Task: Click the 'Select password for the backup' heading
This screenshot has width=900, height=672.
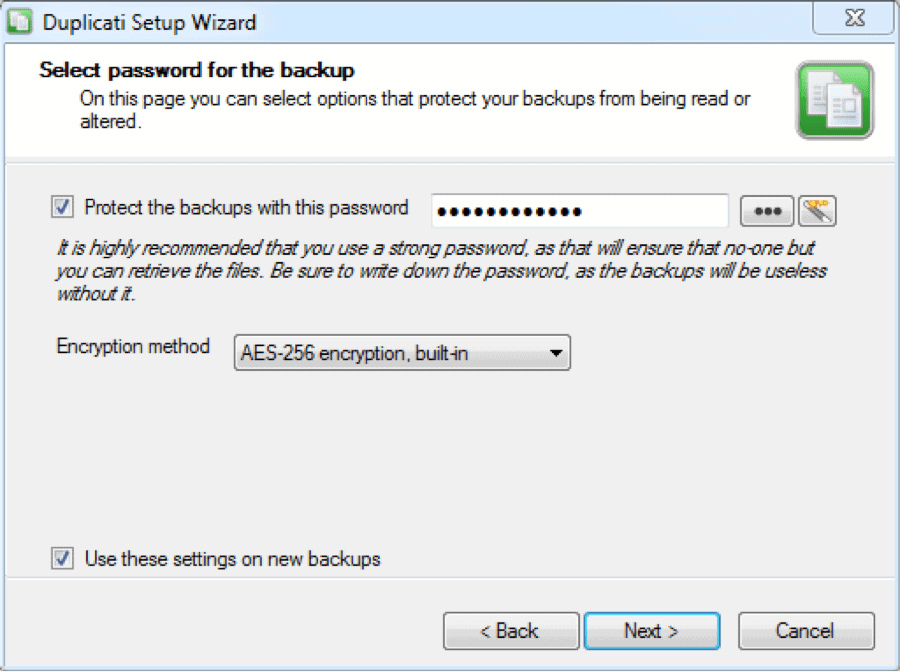Action: pyautogui.click(x=197, y=70)
